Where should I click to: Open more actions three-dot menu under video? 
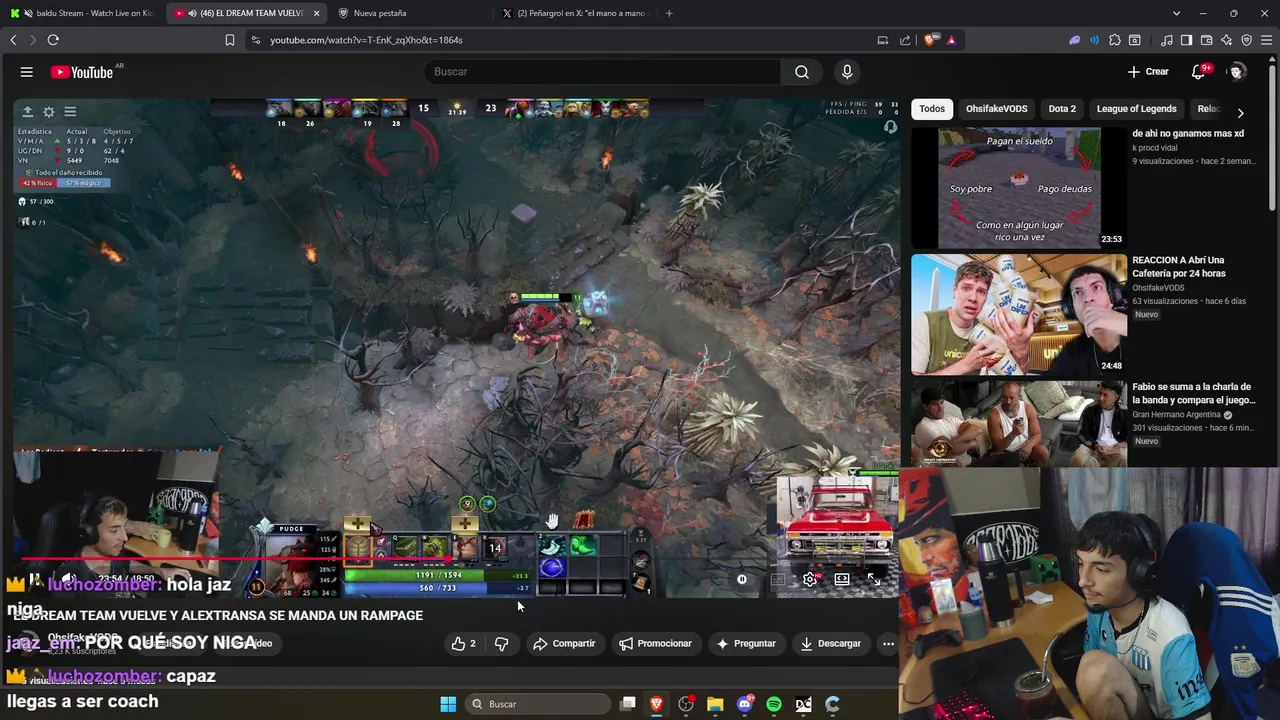click(888, 644)
